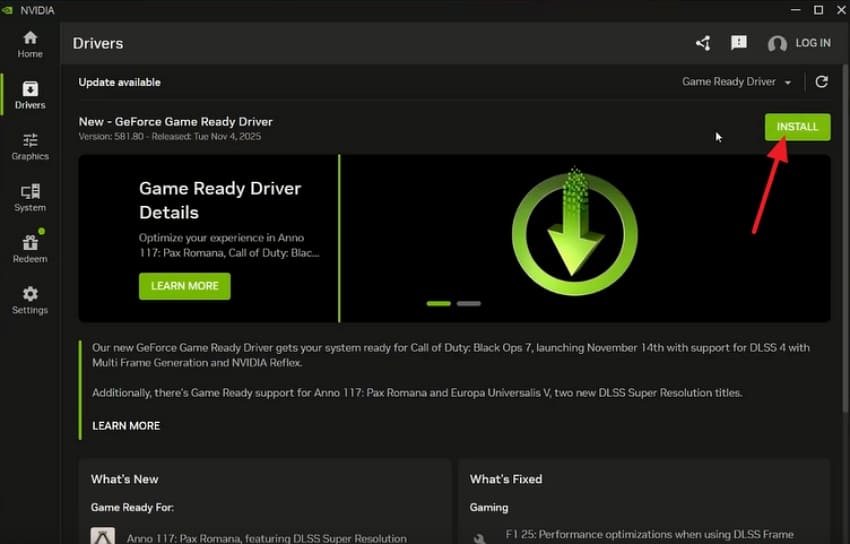Open the Graphics settings page
Viewport: 850px width, 544px height.
(30, 147)
